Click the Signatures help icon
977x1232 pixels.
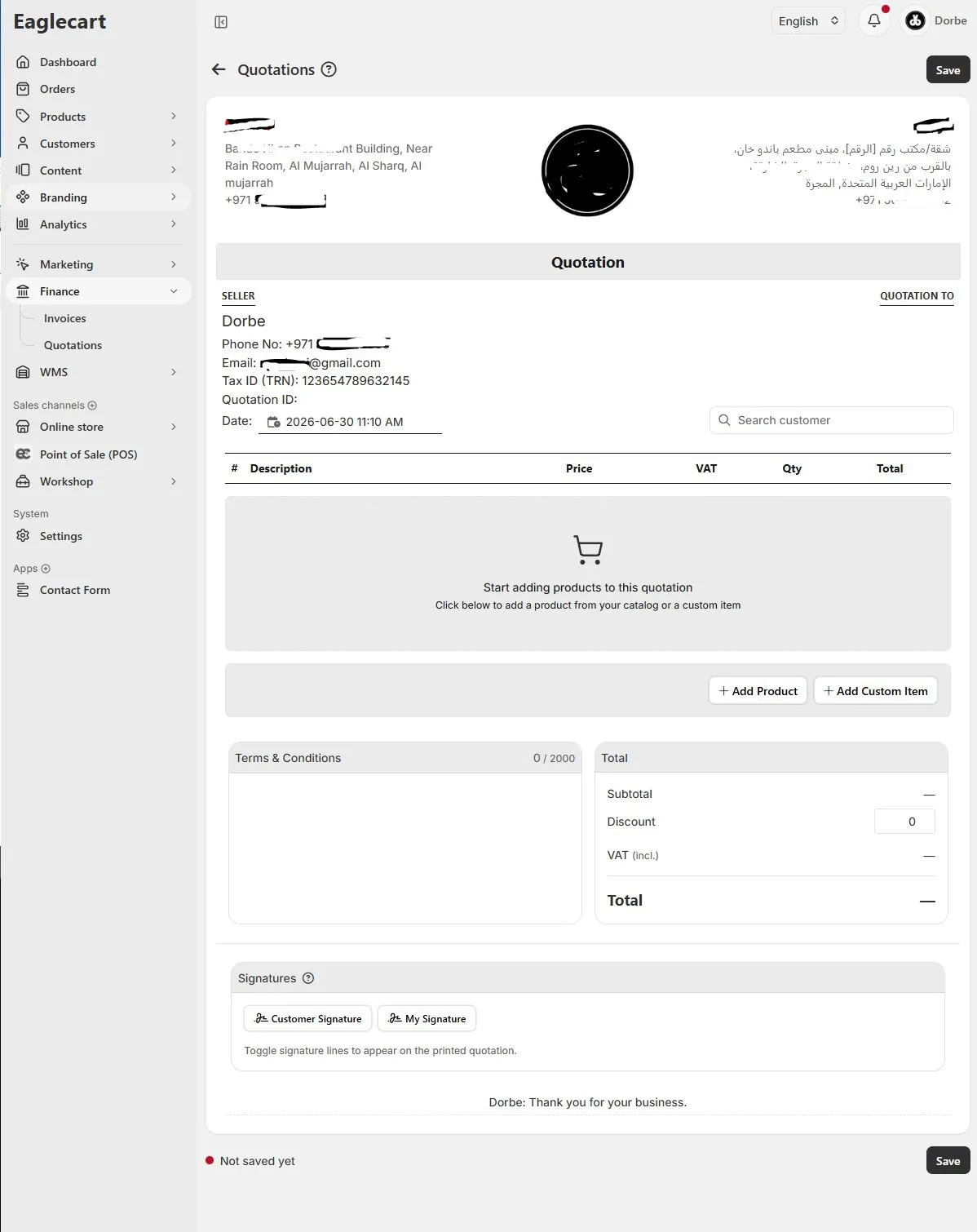(308, 978)
